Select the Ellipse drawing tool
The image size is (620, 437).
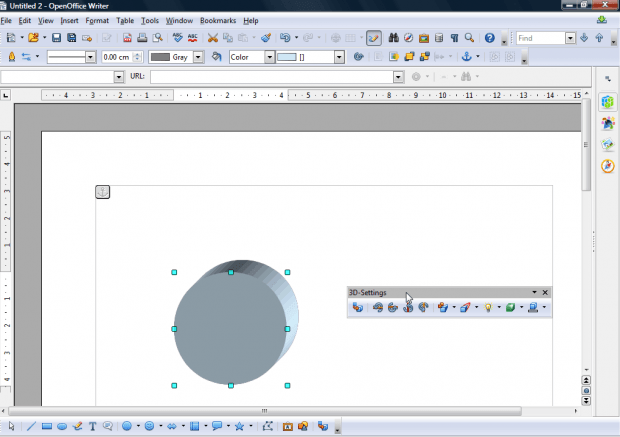(x=61, y=426)
